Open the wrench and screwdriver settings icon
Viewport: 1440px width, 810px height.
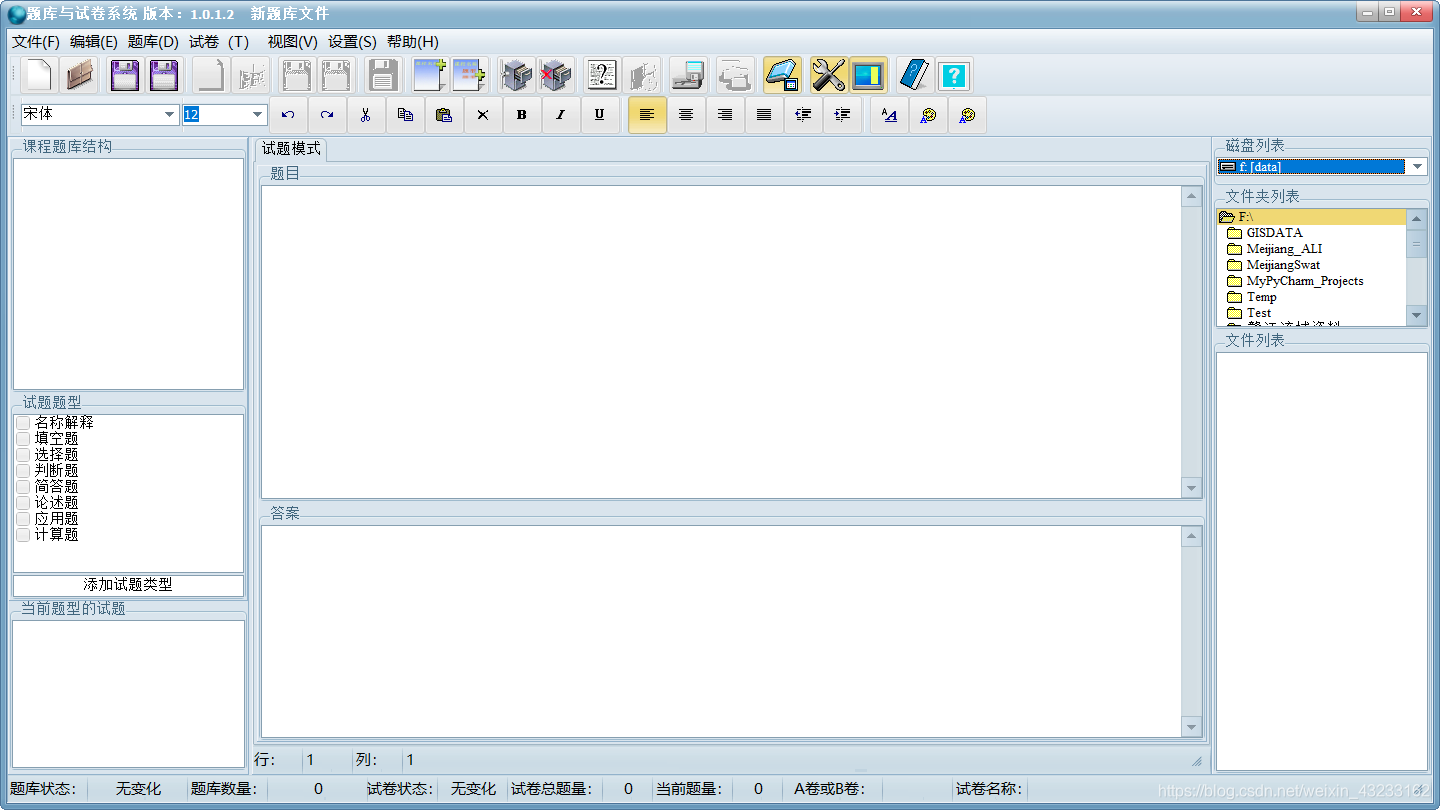(828, 75)
